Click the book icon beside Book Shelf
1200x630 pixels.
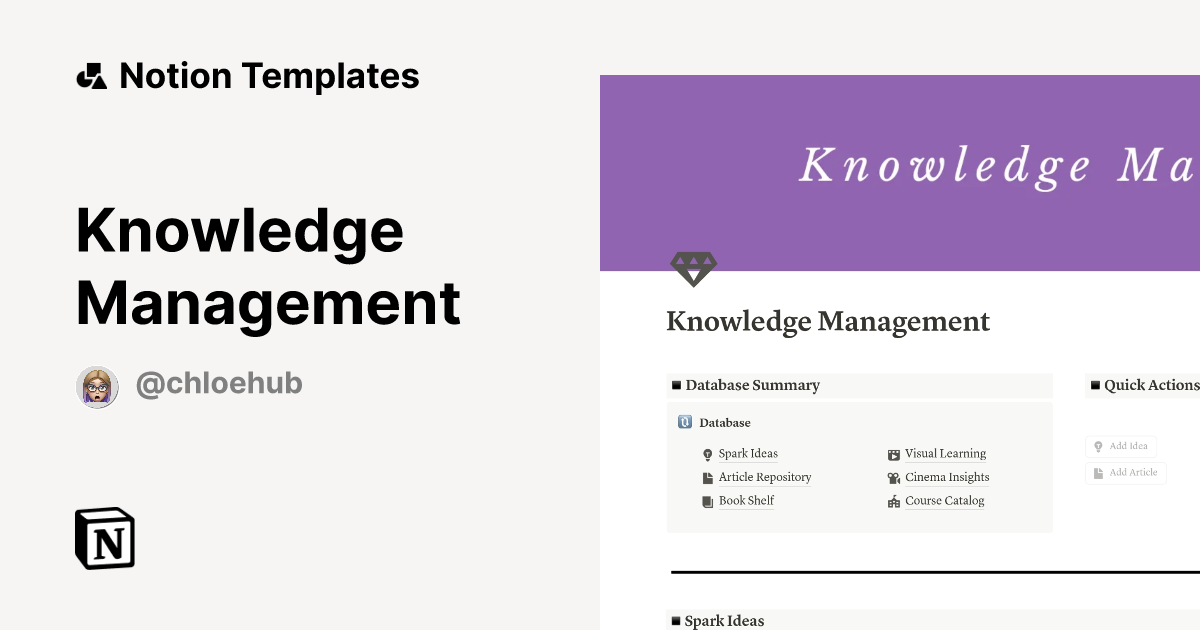point(708,502)
